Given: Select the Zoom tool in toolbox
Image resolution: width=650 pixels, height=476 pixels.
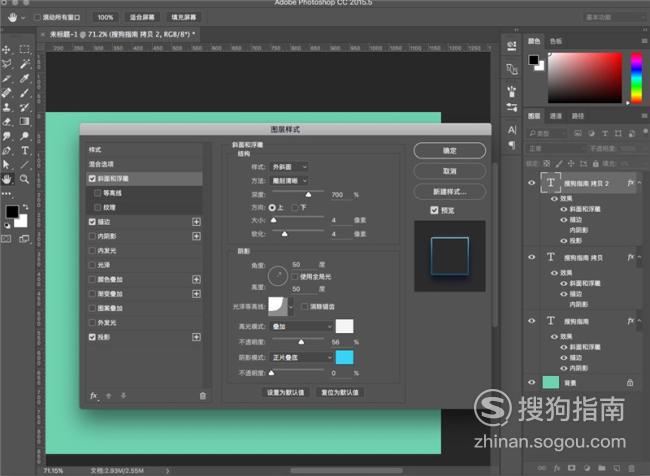Looking at the screenshot, I should click(24, 179).
